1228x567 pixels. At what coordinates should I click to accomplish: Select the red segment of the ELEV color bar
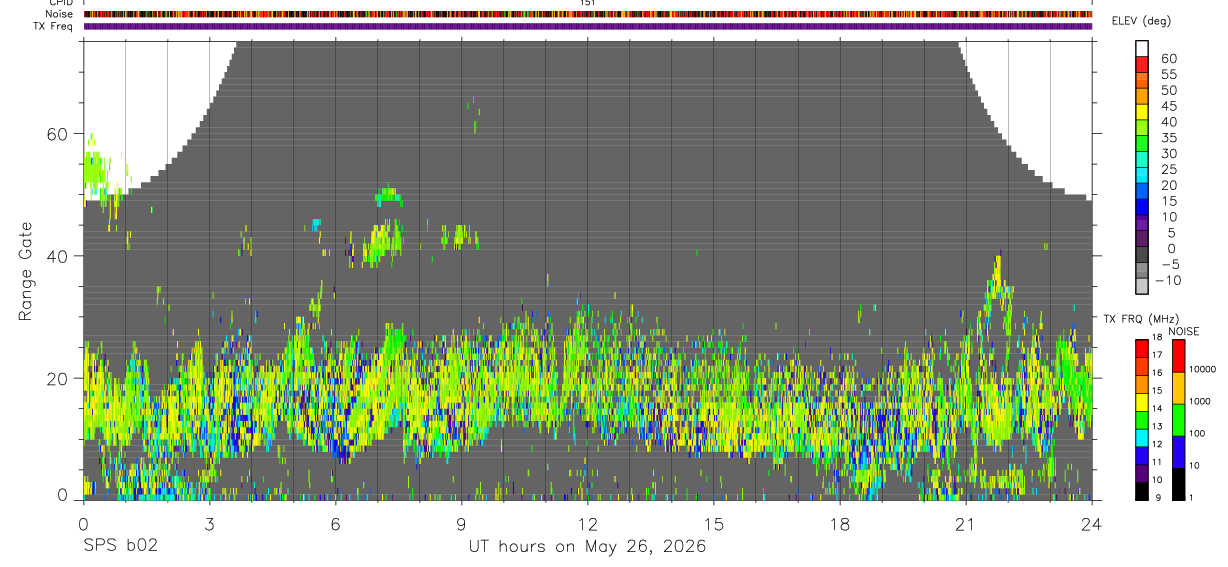(1142, 64)
